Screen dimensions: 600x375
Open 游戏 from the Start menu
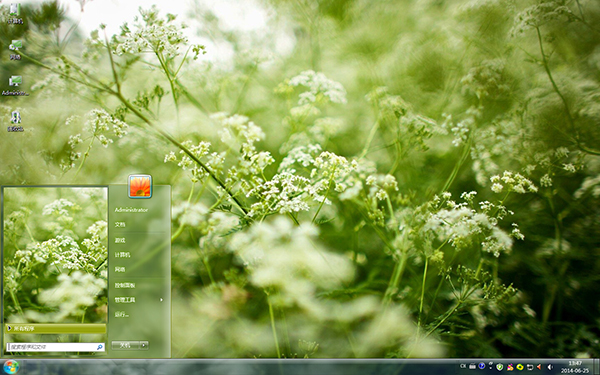coord(120,240)
